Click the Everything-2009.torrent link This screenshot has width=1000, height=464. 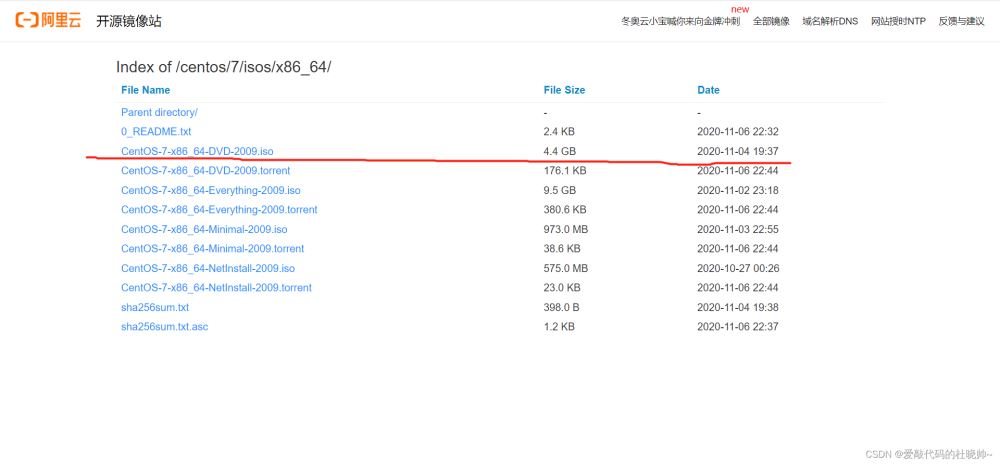(x=219, y=210)
